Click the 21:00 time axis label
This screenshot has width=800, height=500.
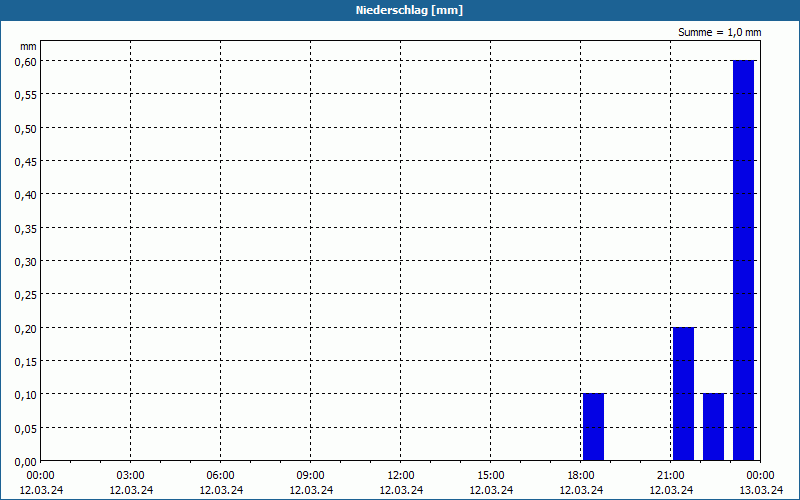[670, 476]
